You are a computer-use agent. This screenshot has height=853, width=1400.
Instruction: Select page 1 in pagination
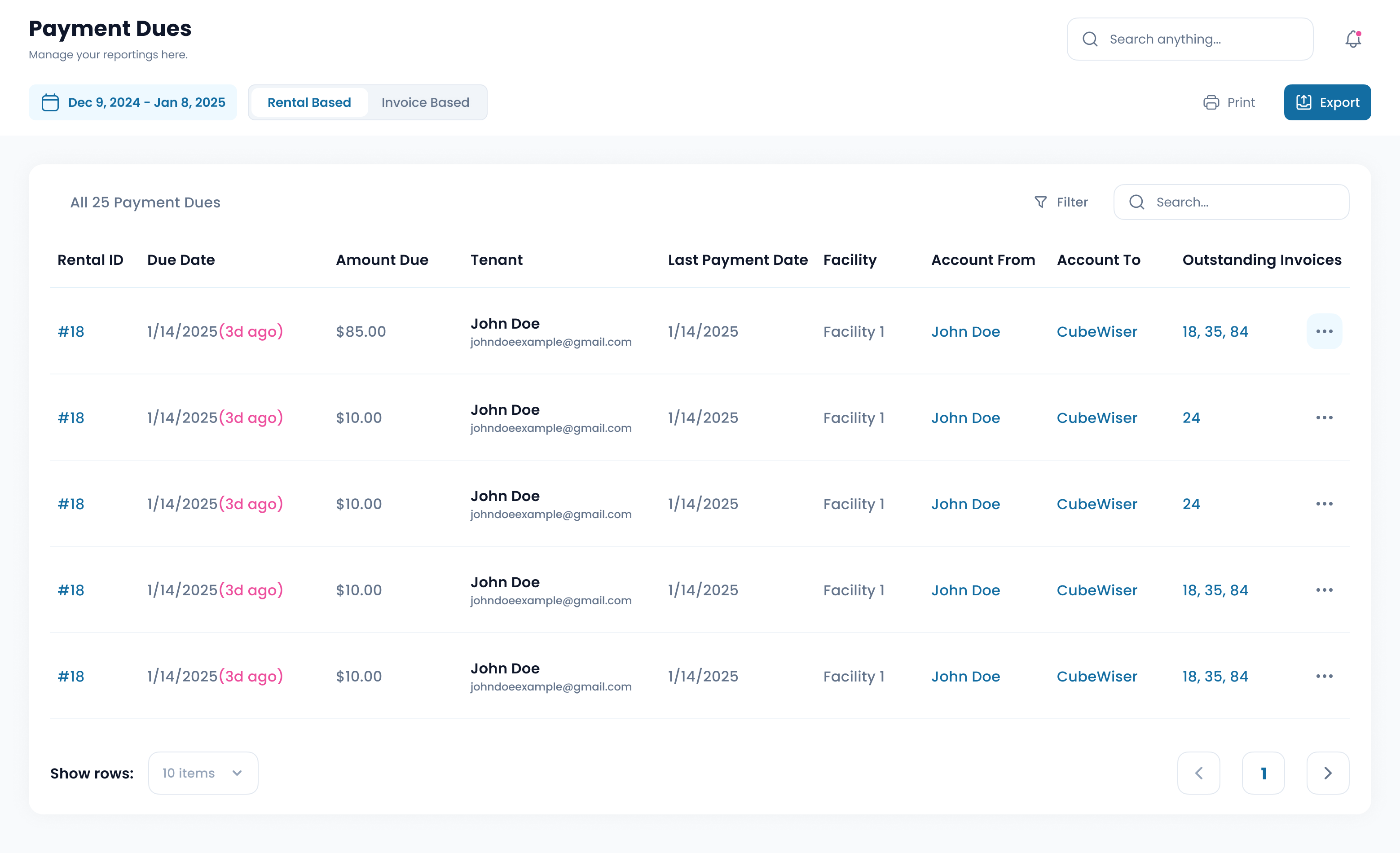click(1263, 773)
